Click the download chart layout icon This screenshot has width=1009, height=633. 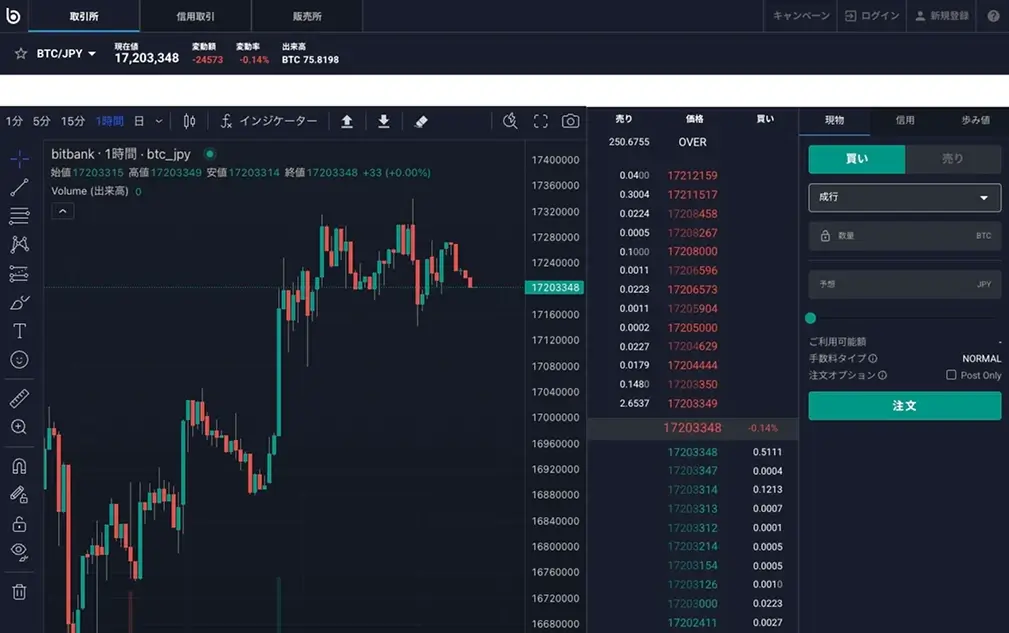click(x=384, y=121)
